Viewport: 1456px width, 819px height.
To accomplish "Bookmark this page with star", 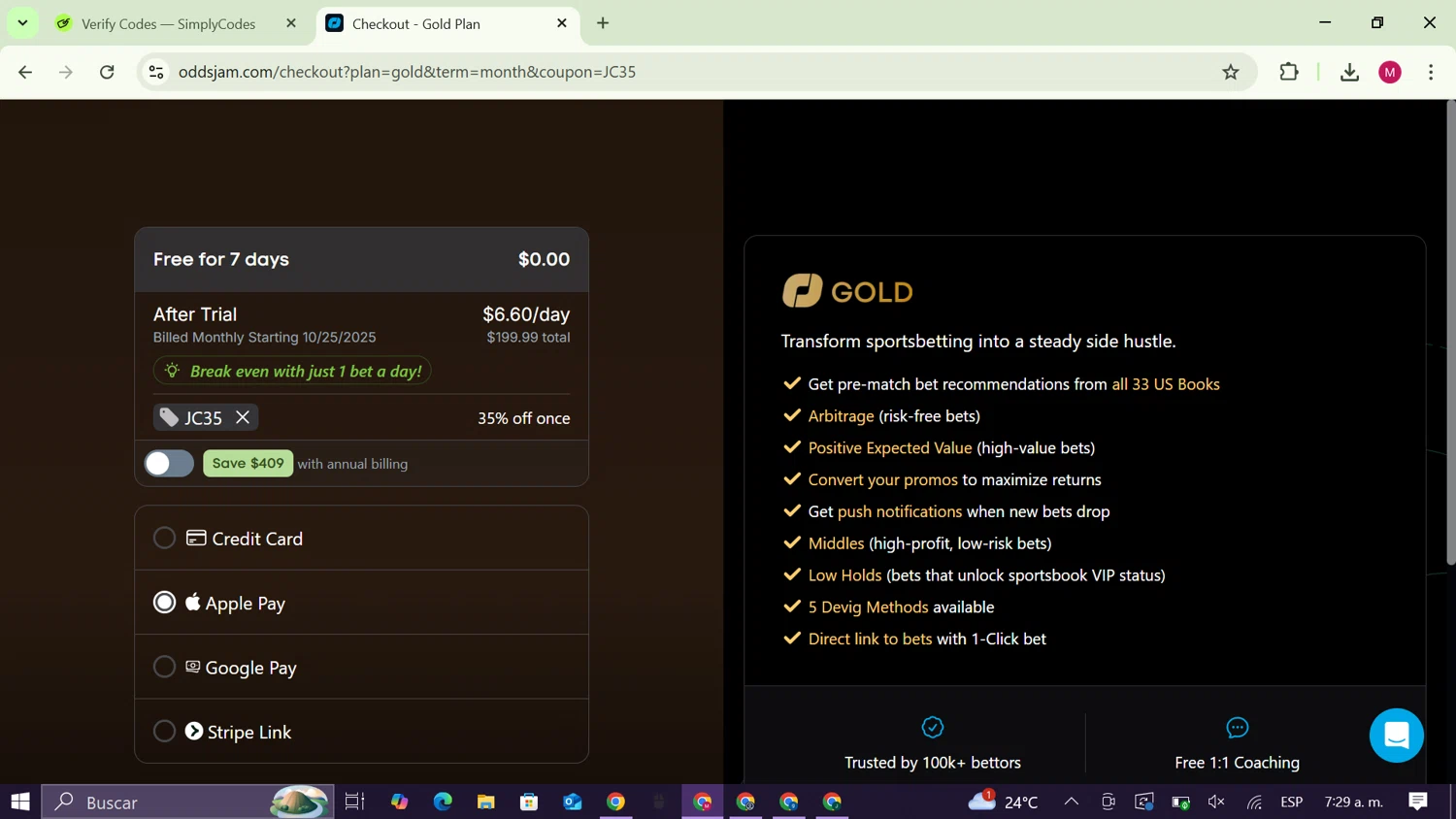I will coord(1231,72).
